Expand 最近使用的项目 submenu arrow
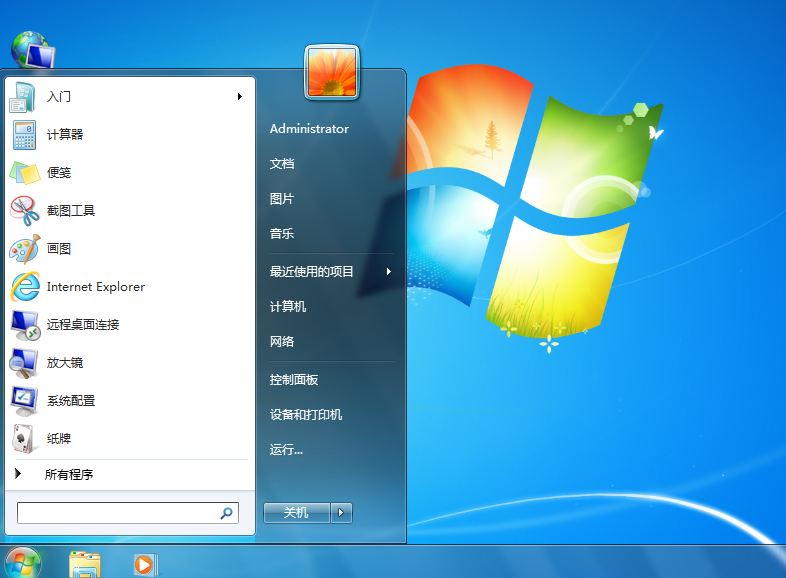 (388, 271)
